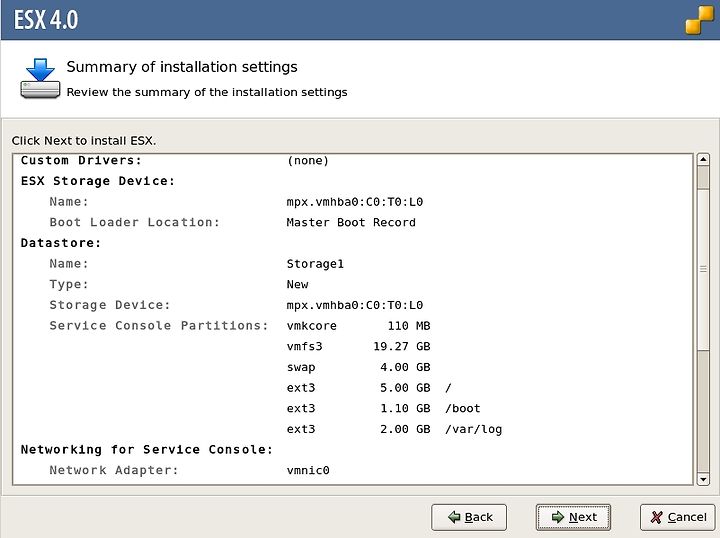Select the 'vmnic0' adapter value
Viewport: 720px width, 538px height.
[308, 470]
